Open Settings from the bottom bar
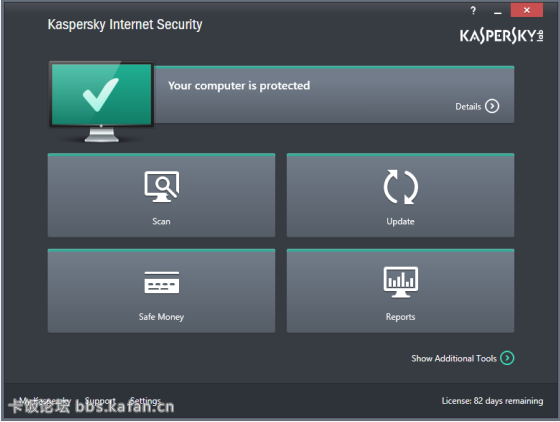The image size is (560, 422). tap(145, 401)
